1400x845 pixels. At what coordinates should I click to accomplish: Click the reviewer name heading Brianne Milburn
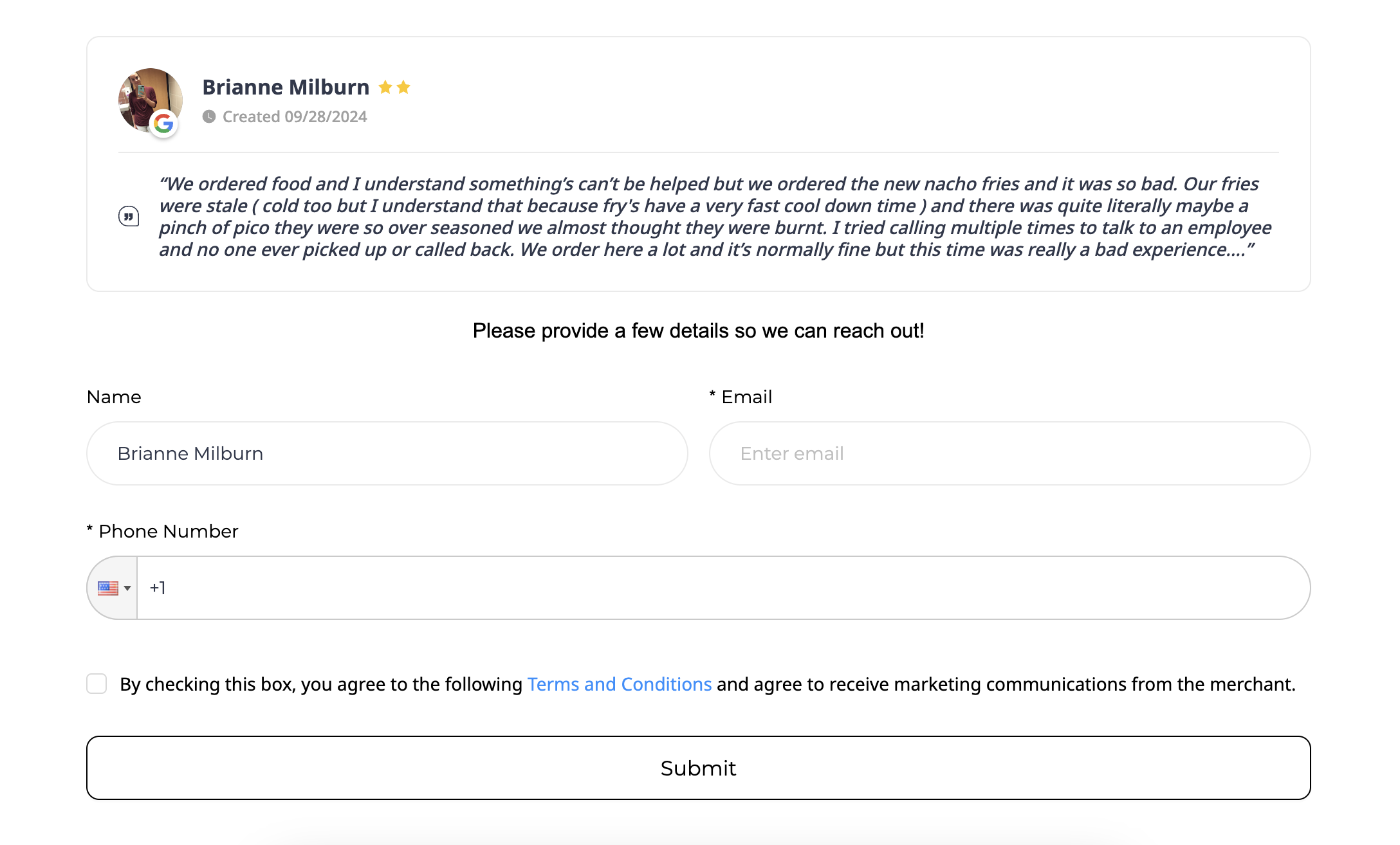(286, 87)
